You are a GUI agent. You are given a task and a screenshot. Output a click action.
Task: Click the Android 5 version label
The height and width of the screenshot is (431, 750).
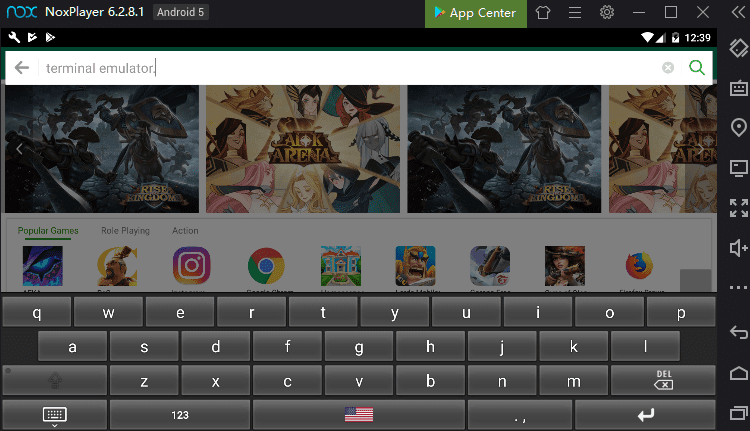coord(180,12)
